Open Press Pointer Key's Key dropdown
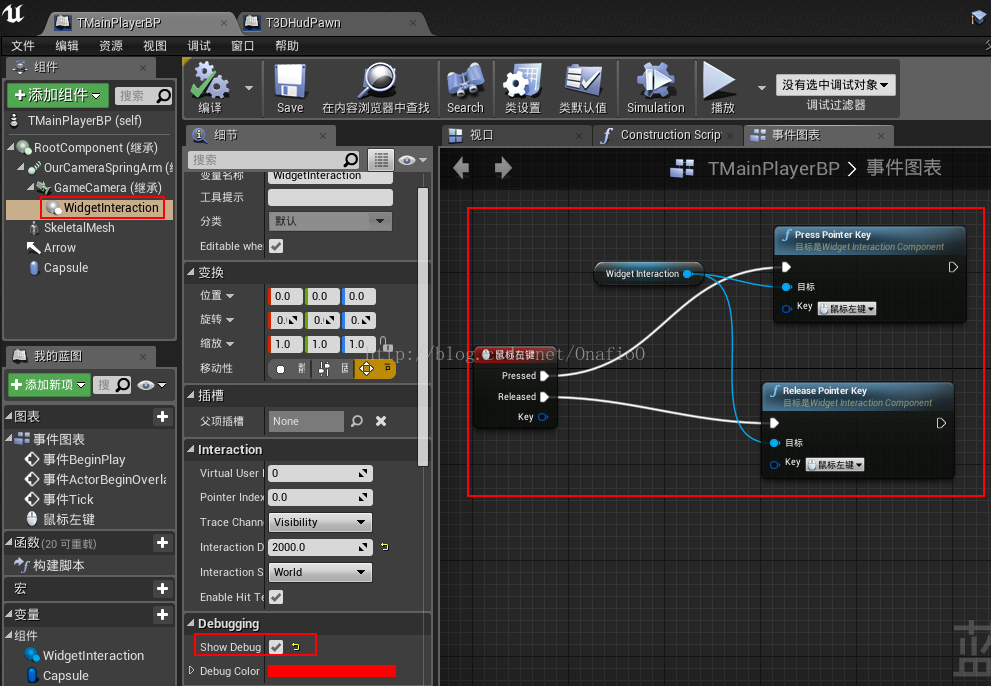This screenshot has width=991, height=686. [x=847, y=309]
